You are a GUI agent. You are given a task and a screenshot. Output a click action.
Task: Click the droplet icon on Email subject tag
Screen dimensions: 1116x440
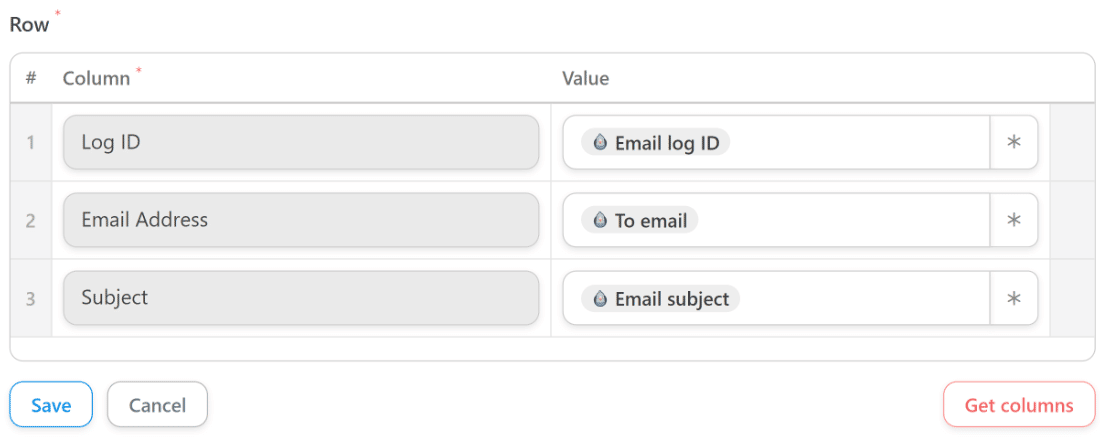(600, 299)
